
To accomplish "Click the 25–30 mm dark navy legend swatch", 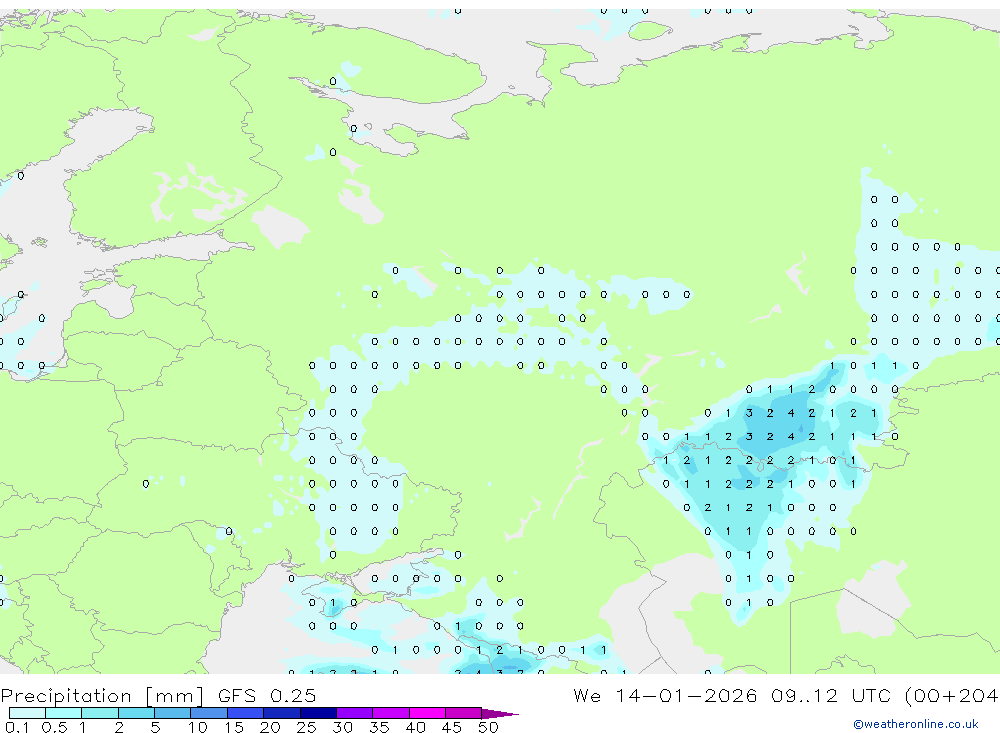I will coord(318,713).
